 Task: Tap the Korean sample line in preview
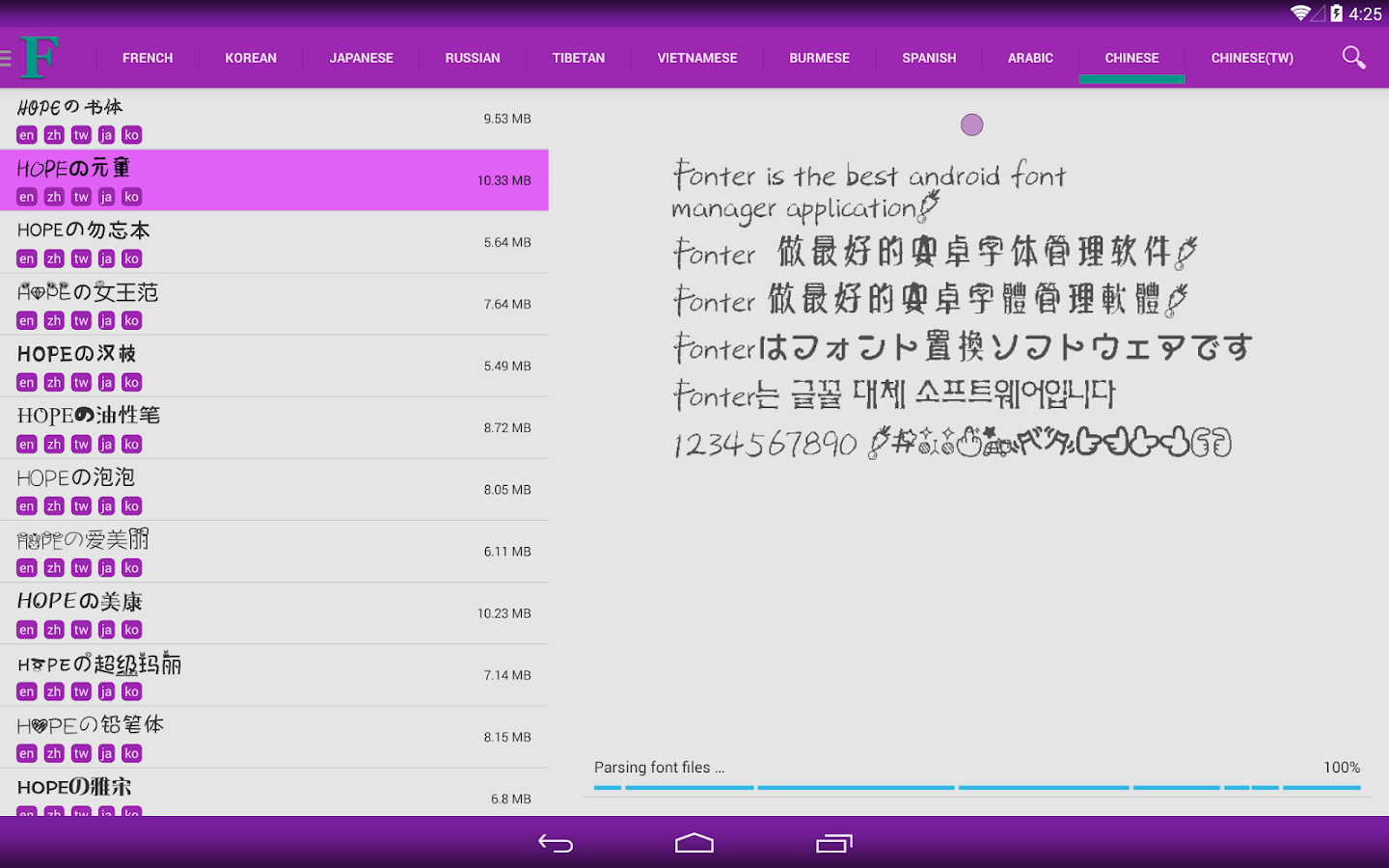pyautogui.click(x=894, y=393)
